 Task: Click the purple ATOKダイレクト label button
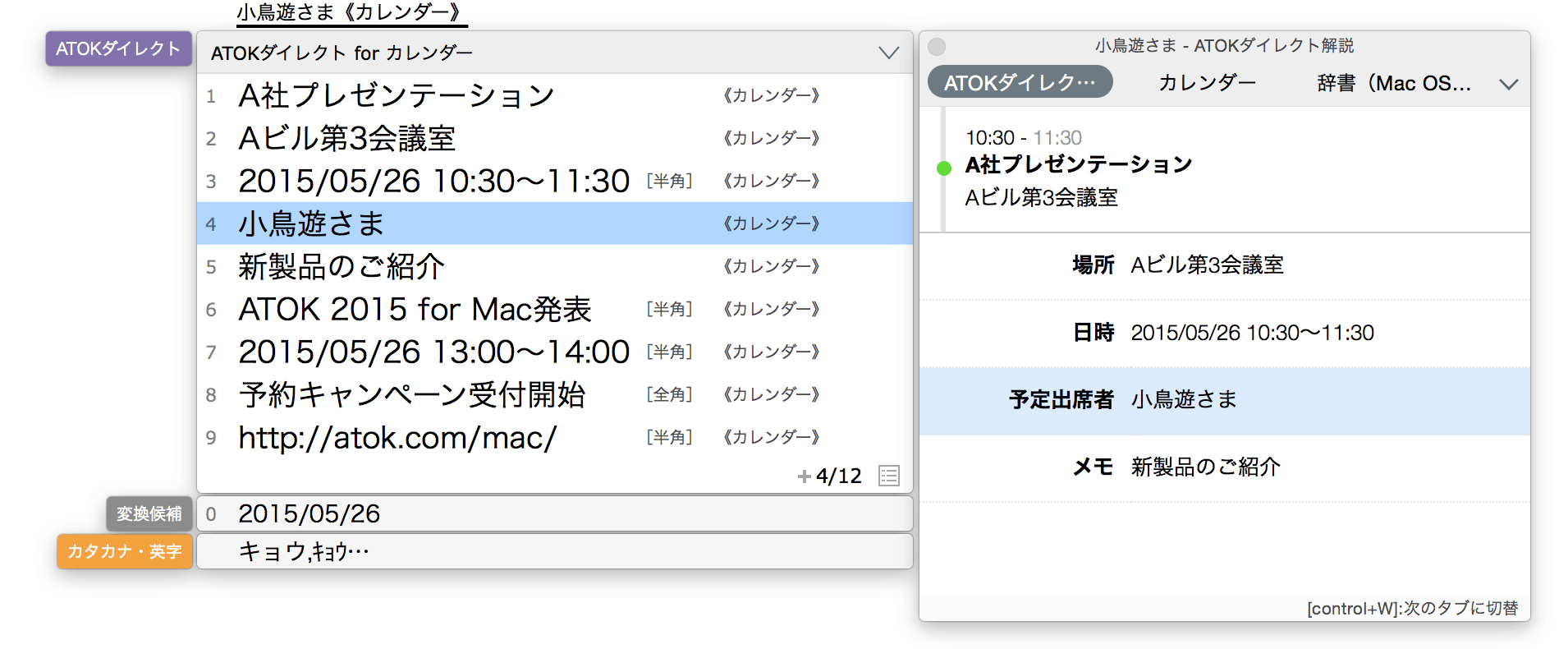118,48
